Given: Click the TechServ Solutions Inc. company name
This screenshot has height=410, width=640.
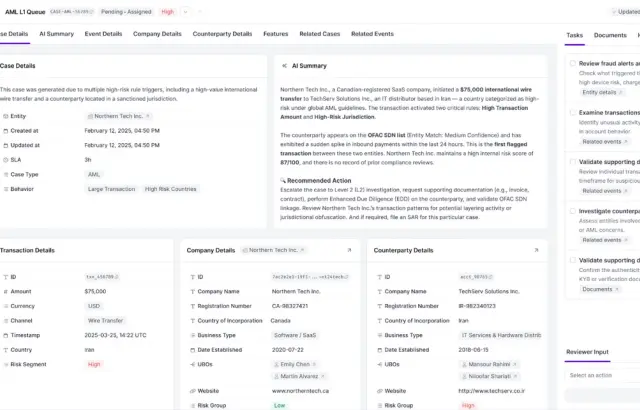Looking at the screenshot, I should (489, 291).
